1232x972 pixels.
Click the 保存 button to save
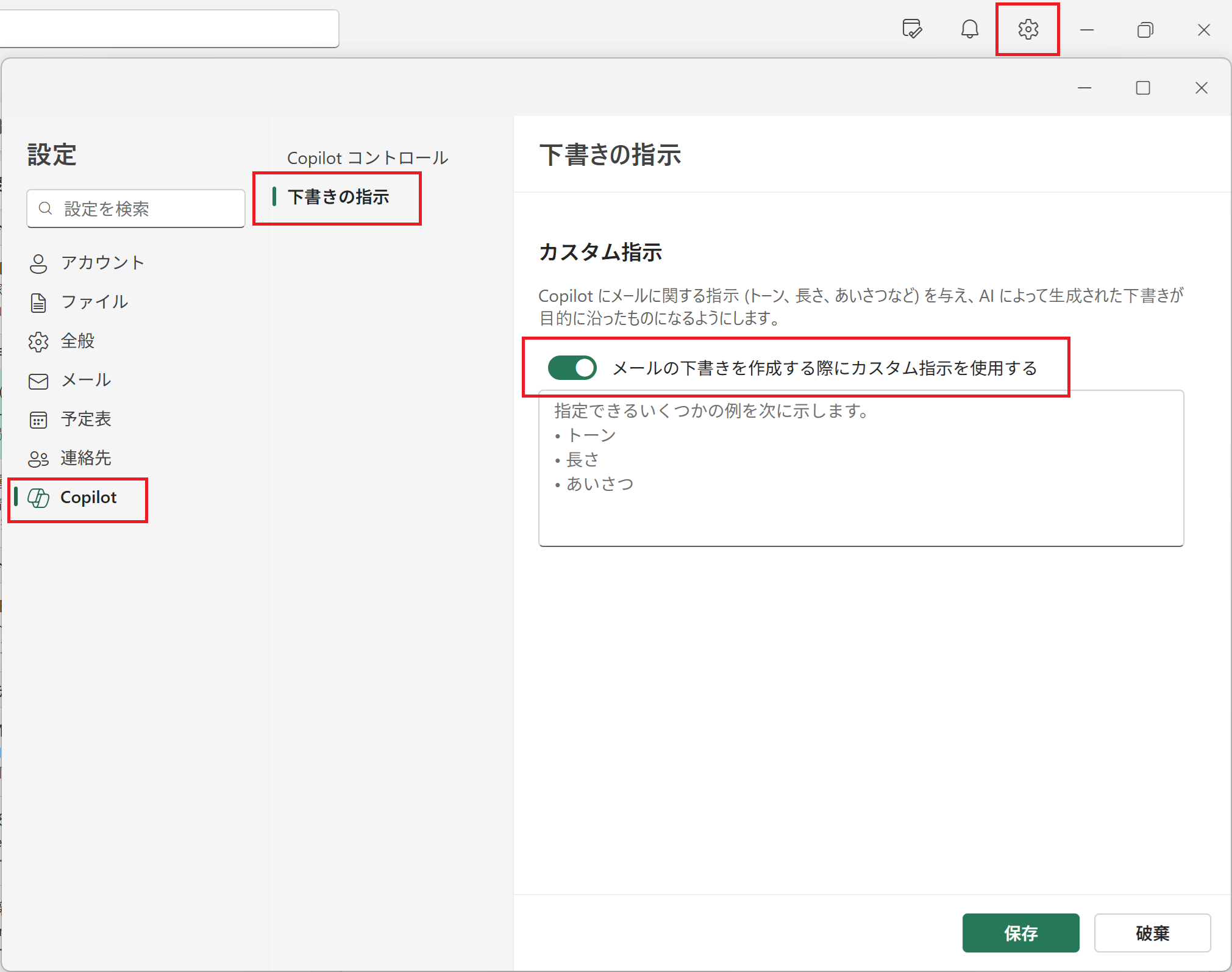(1020, 932)
